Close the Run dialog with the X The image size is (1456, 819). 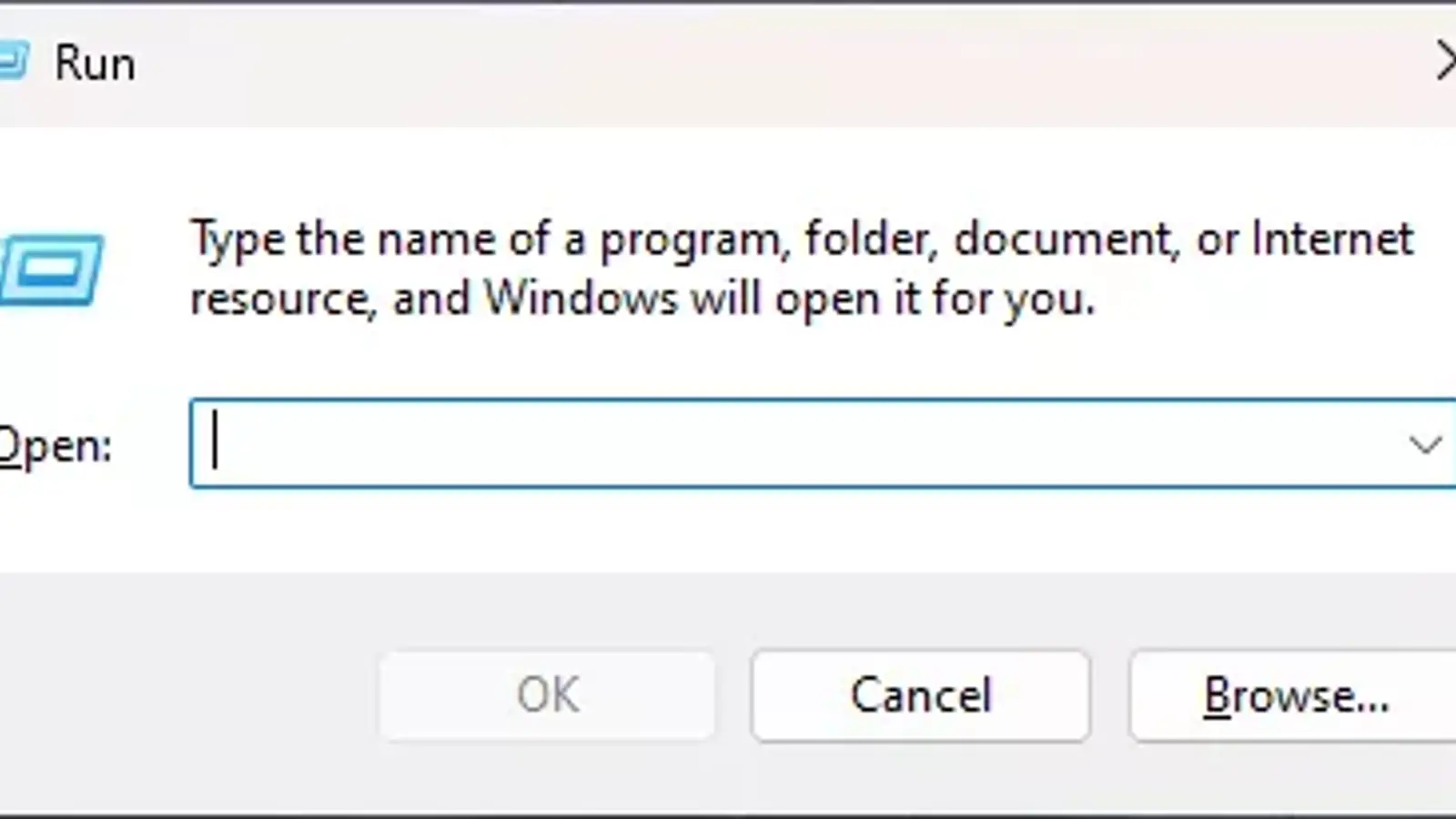(1445, 62)
